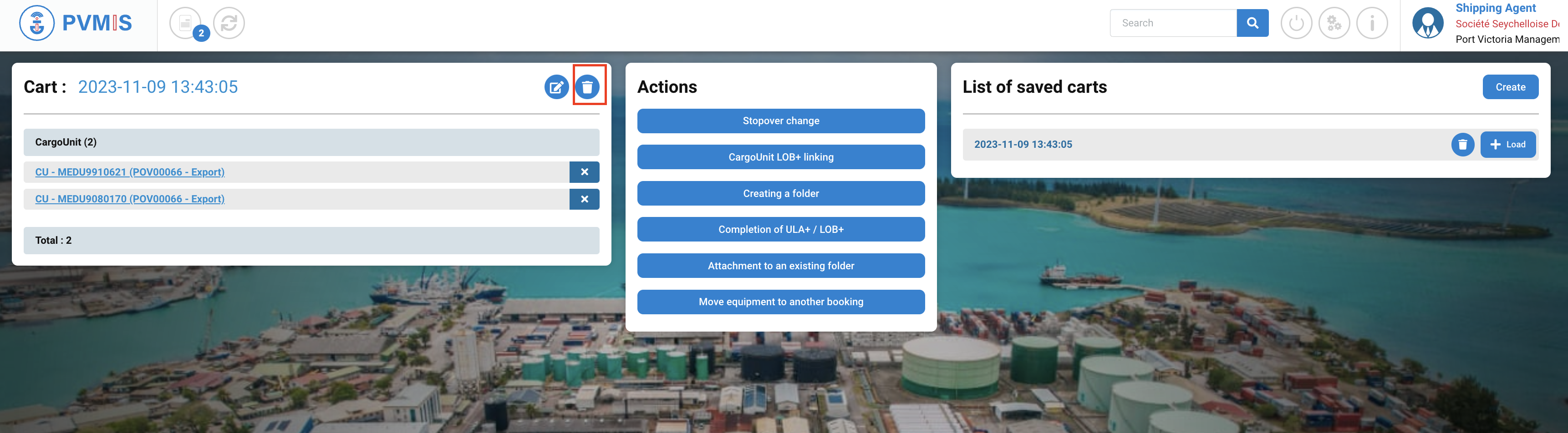This screenshot has width=1568, height=433.
Task: Open the settings gears icon
Action: pos(1334,23)
